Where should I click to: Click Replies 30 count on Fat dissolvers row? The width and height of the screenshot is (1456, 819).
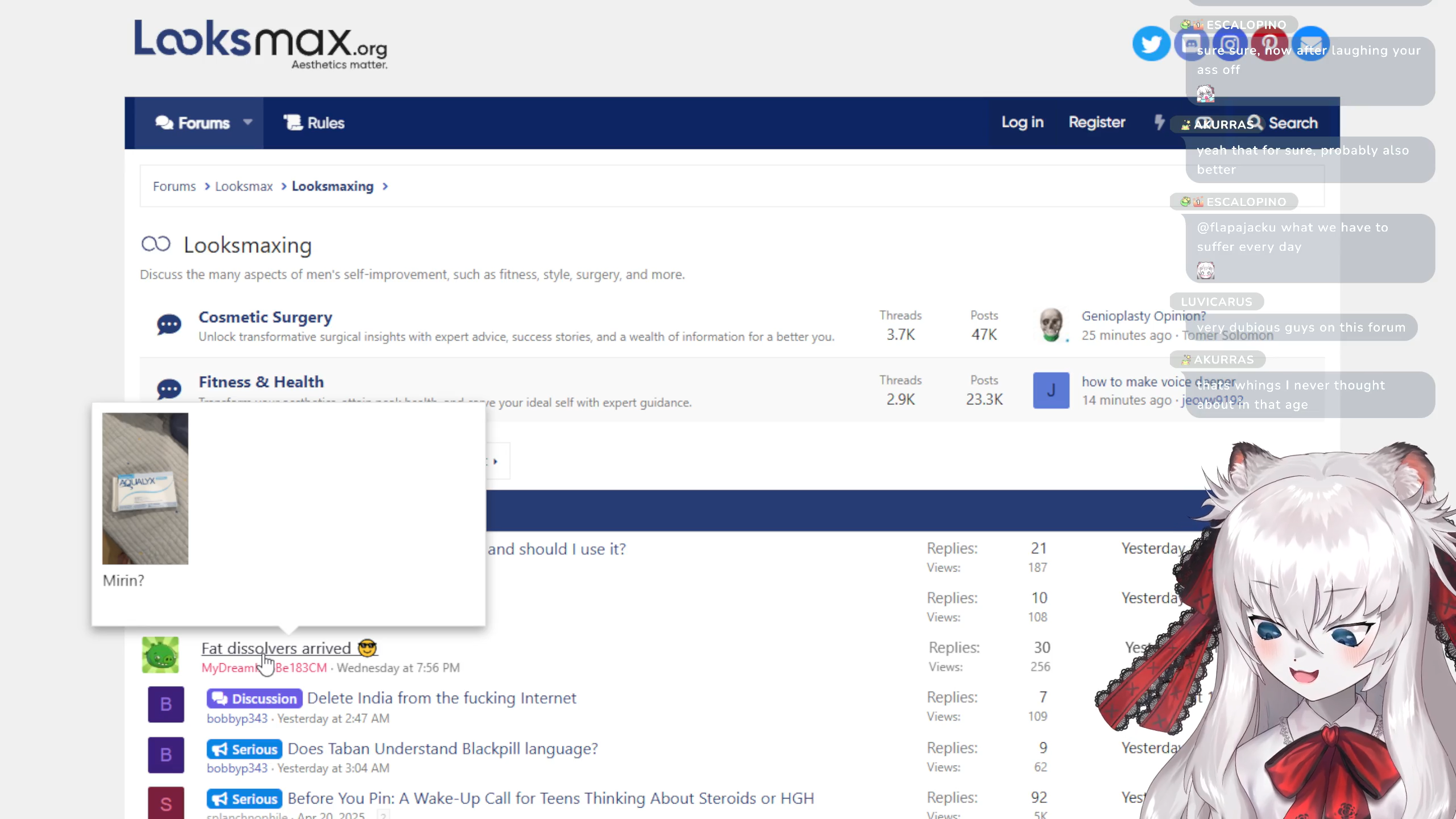1042,647
